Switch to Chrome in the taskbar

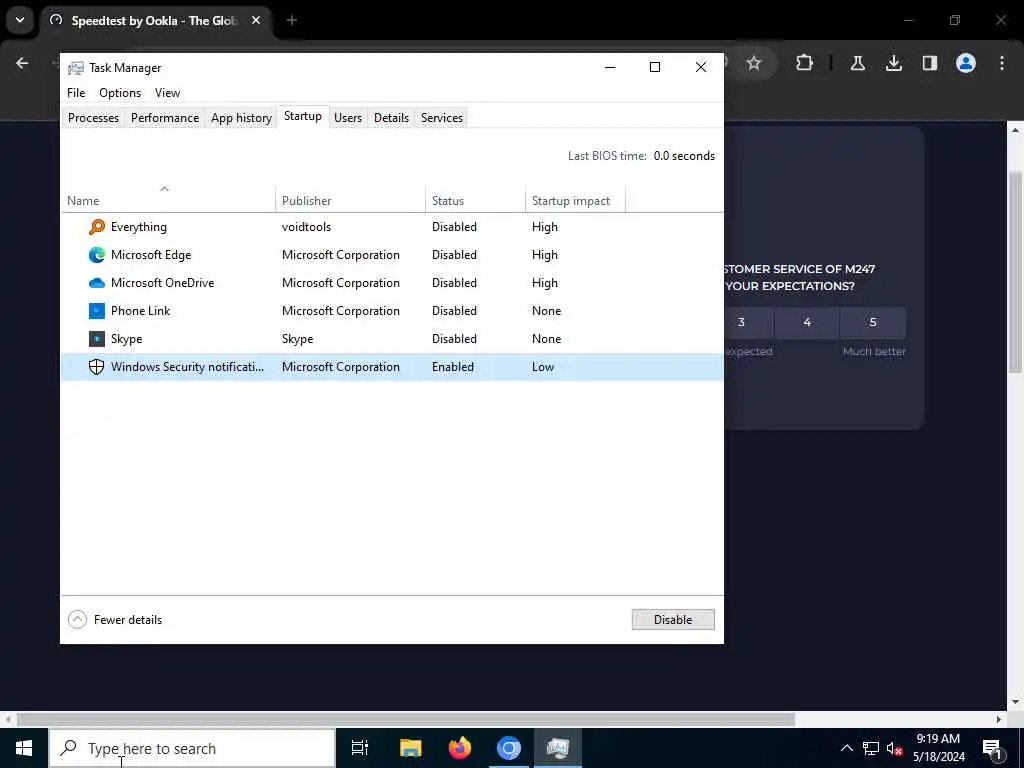click(x=509, y=748)
